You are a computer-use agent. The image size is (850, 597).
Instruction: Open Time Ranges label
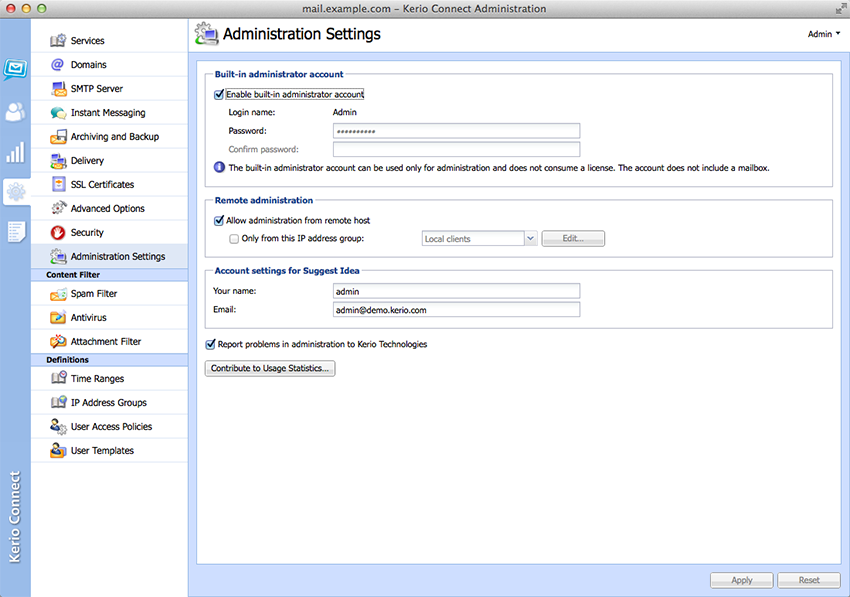[x=97, y=378]
